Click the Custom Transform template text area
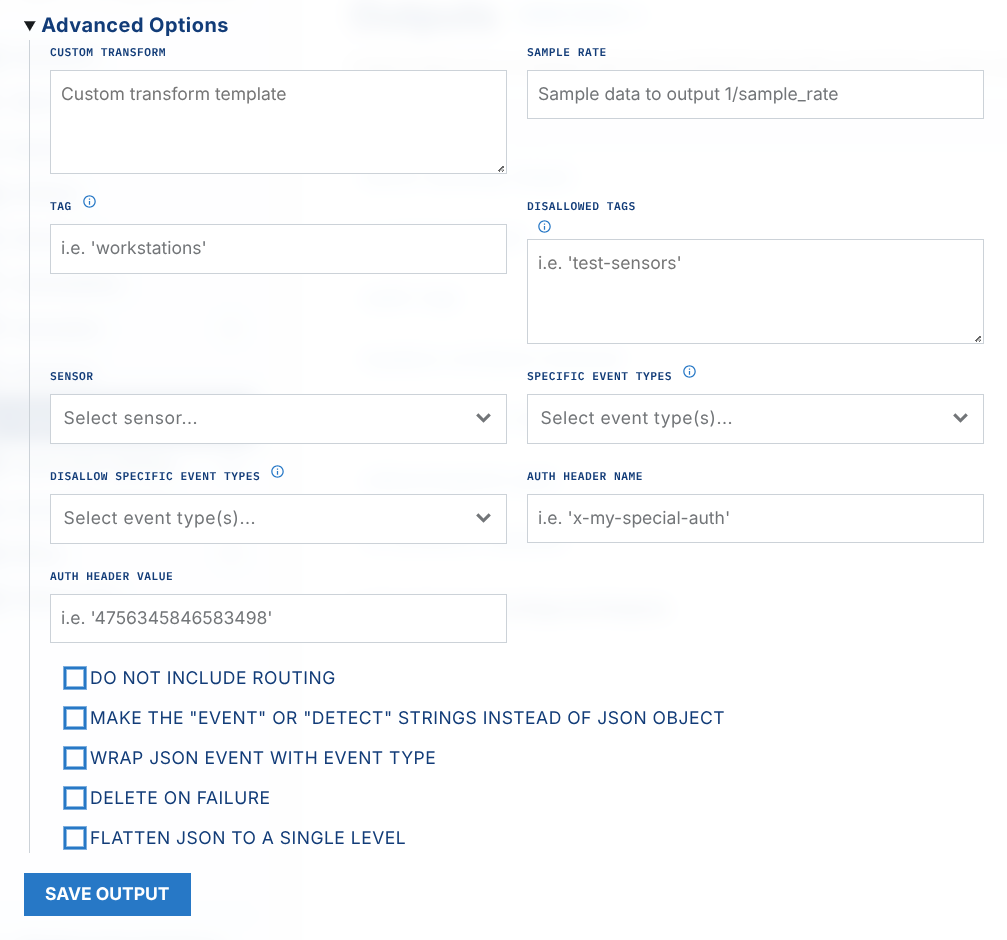The height and width of the screenshot is (940, 1007). 278,121
